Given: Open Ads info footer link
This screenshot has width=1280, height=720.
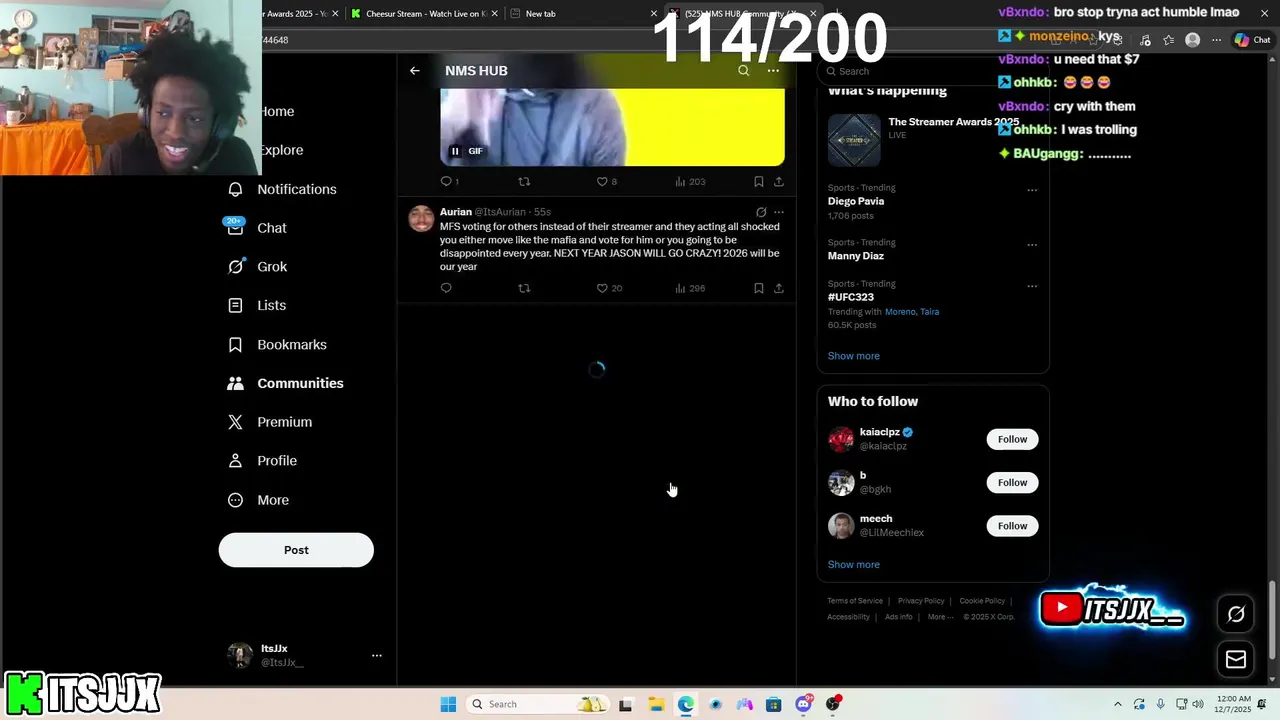Looking at the screenshot, I should tap(899, 617).
